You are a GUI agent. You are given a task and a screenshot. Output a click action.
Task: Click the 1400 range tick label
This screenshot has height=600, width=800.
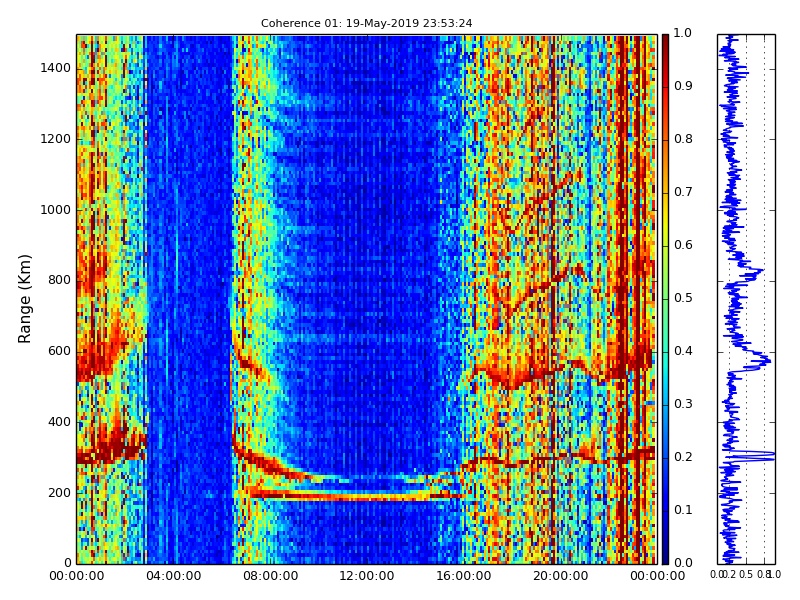pyautogui.click(x=56, y=68)
